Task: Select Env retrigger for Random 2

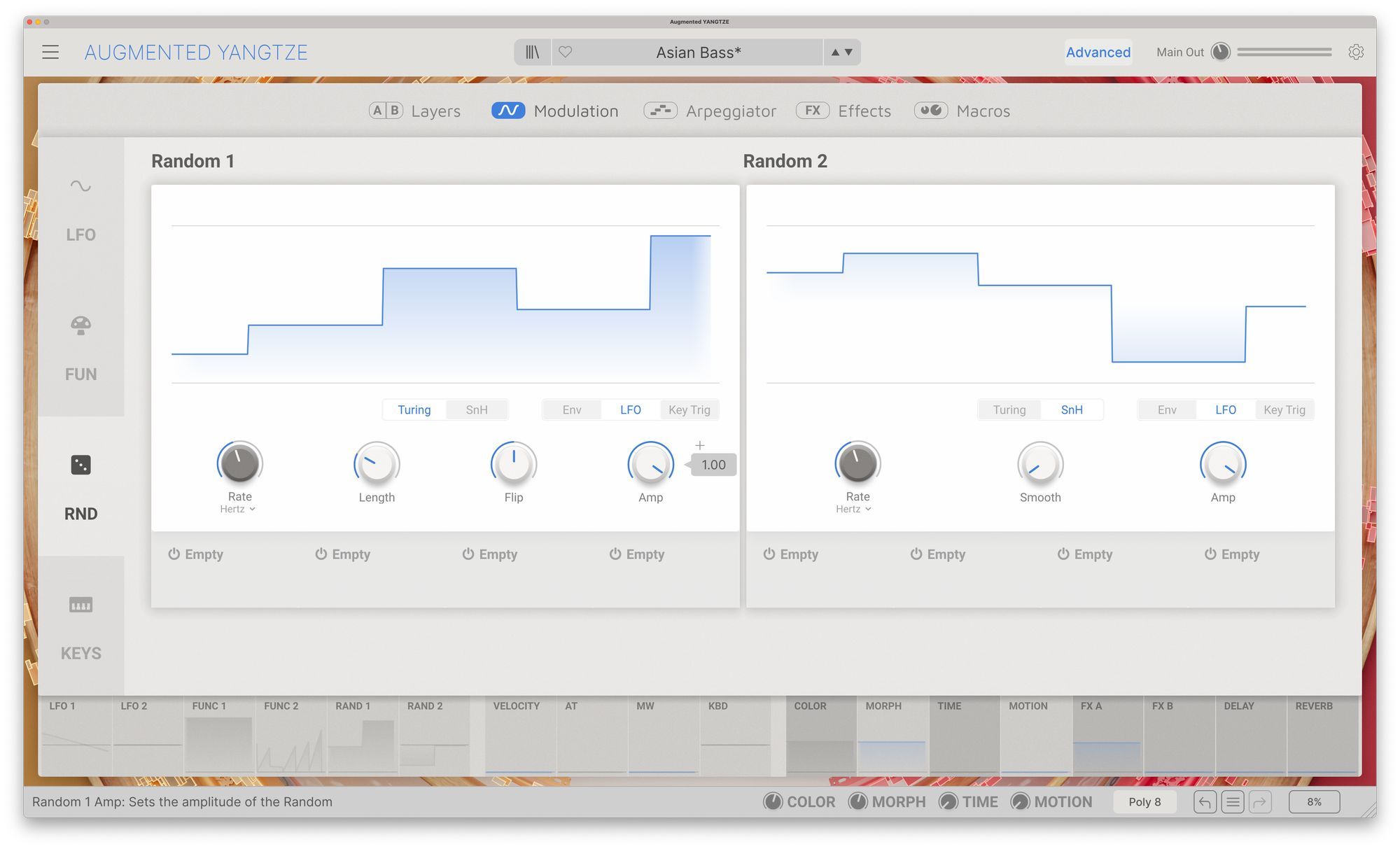Action: (x=1167, y=410)
